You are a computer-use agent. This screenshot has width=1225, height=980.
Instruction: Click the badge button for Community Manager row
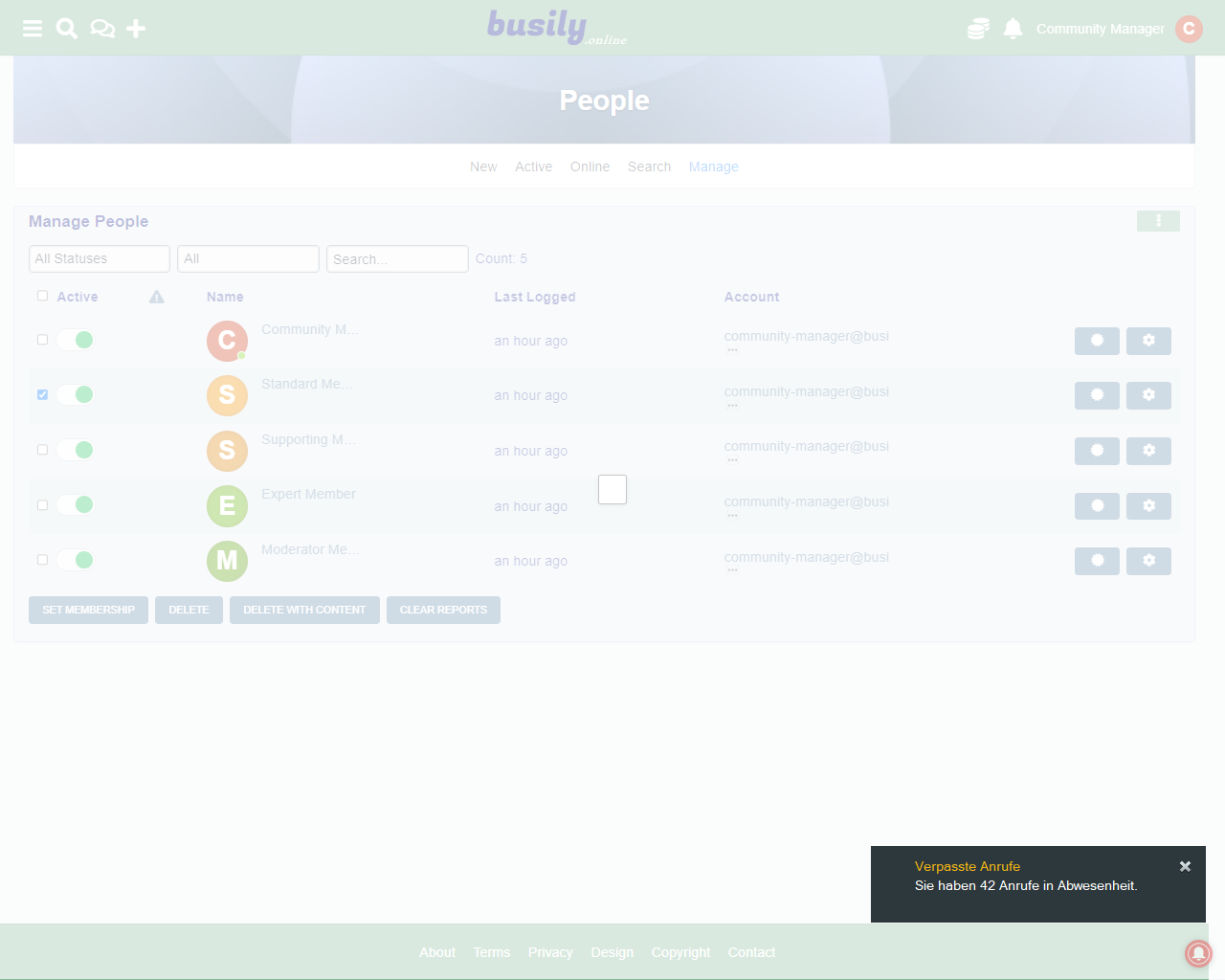[x=1097, y=341]
